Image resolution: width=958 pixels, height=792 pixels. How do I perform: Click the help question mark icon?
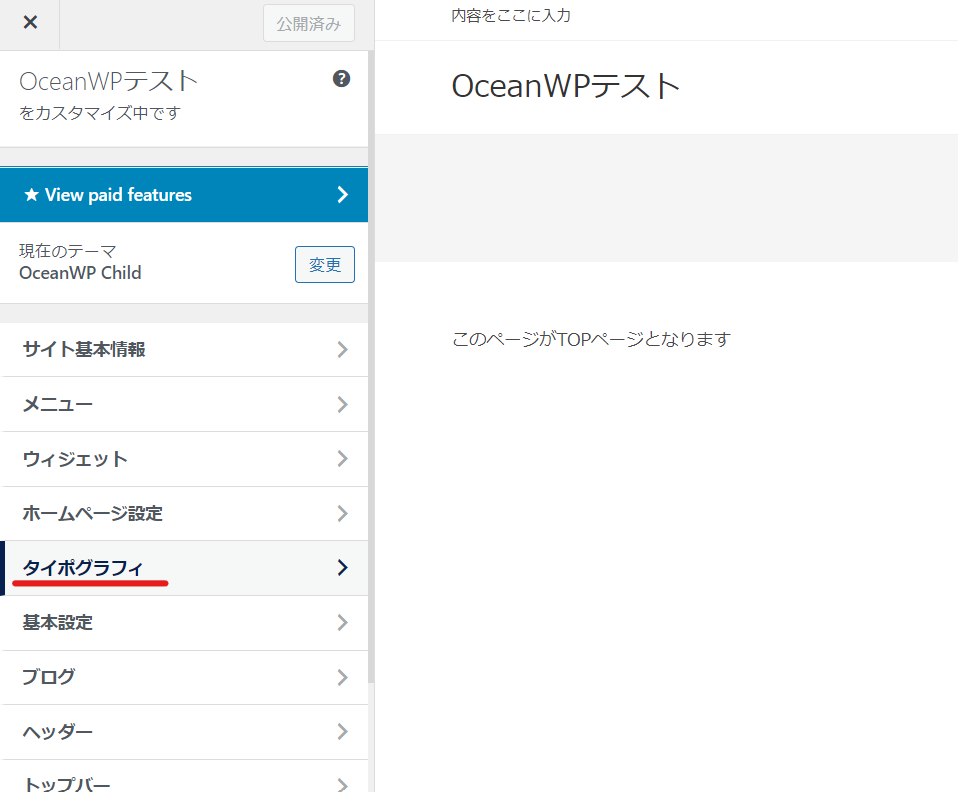click(341, 79)
